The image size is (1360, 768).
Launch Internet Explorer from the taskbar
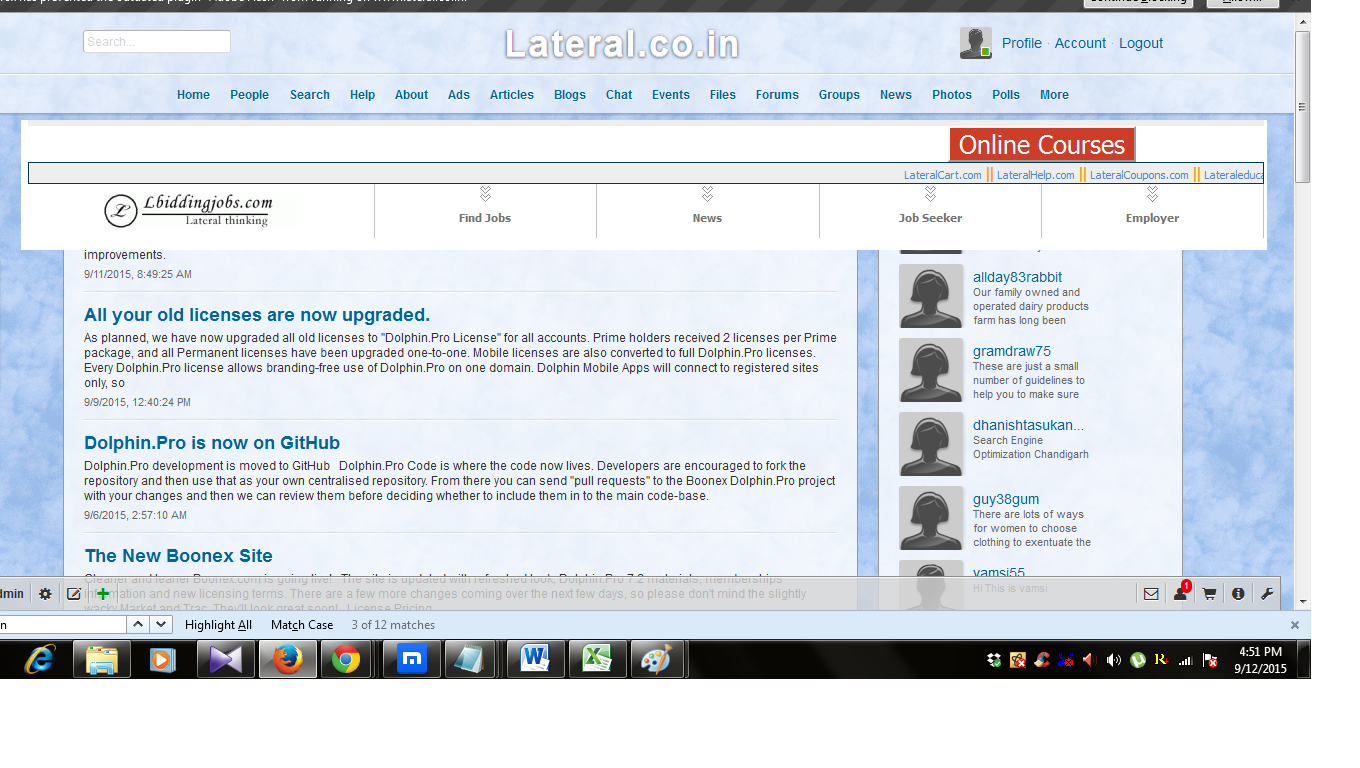[x=40, y=660]
